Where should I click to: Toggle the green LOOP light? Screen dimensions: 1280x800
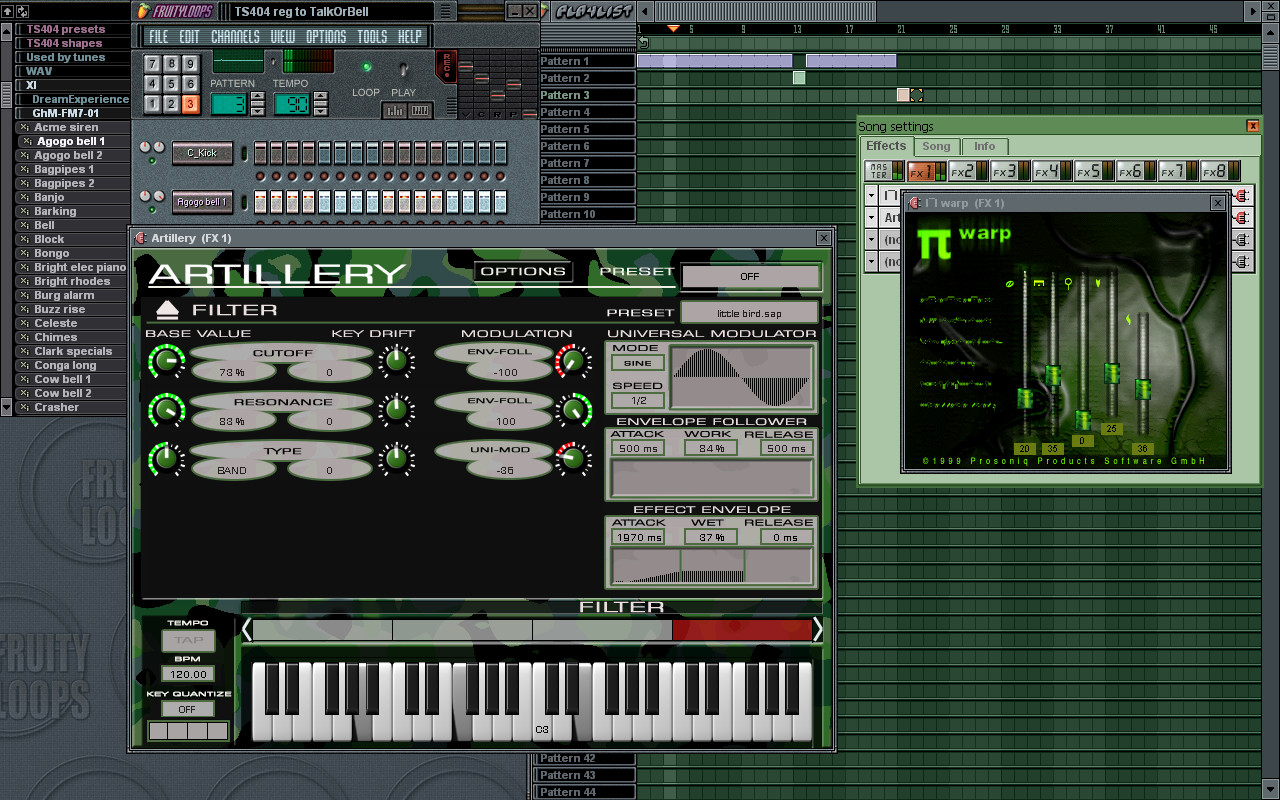pos(366,67)
